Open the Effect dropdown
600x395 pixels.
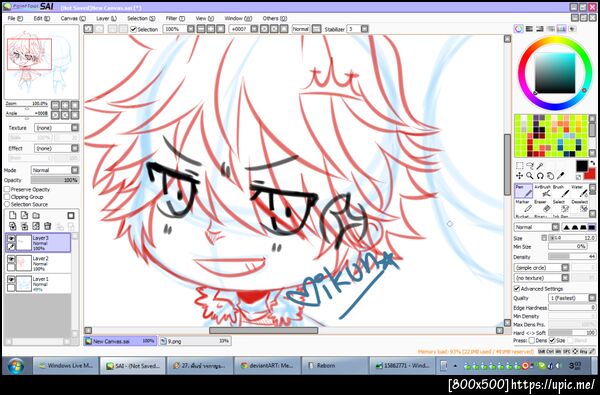click(57, 148)
